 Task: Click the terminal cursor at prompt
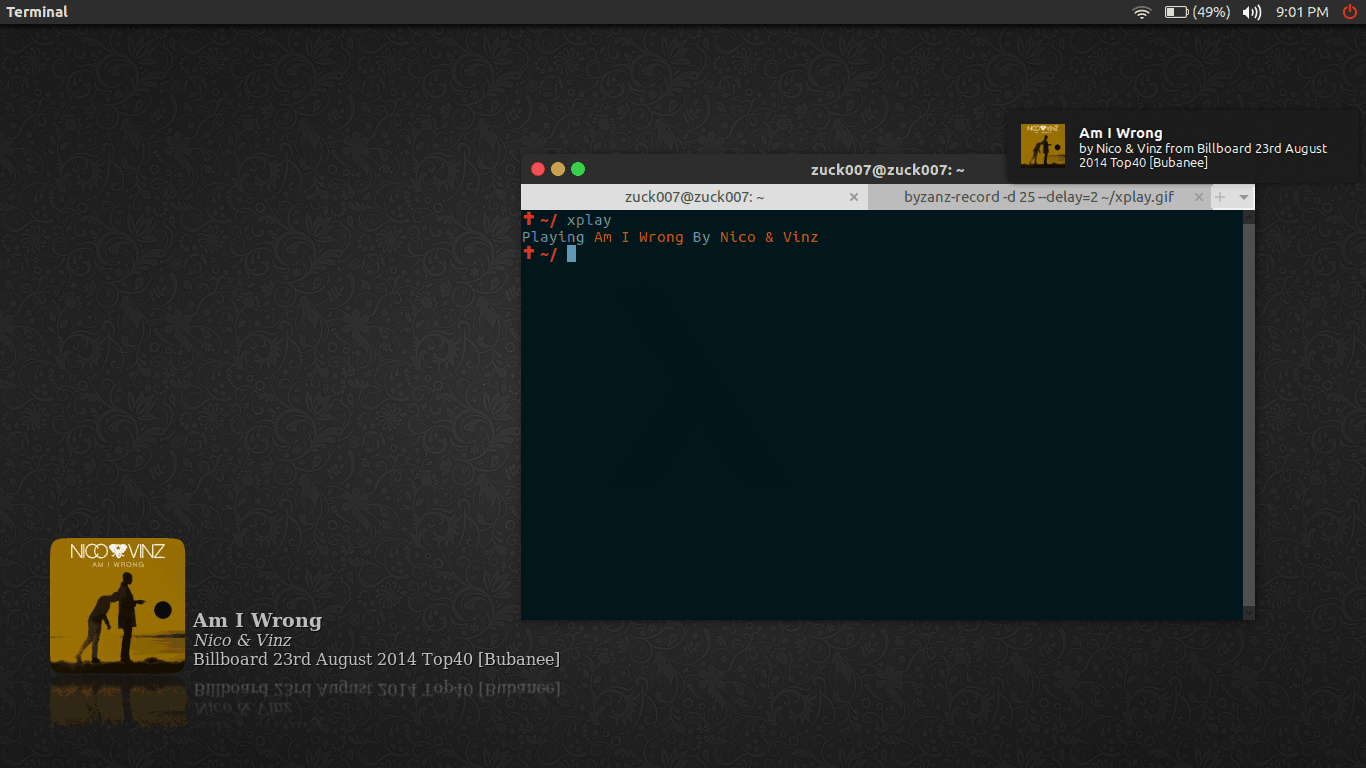pyautogui.click(x=571, y=254)
